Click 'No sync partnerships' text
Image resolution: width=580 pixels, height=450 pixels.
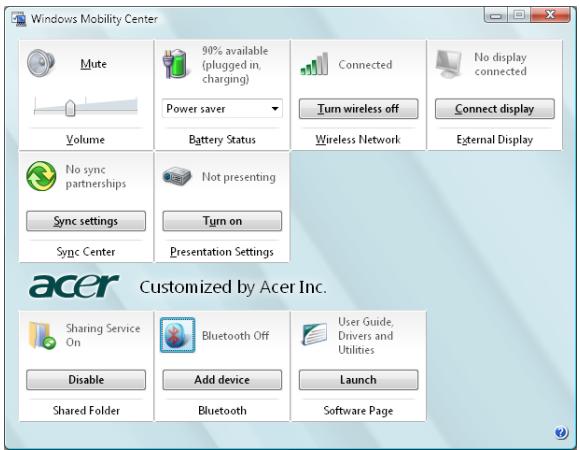tap(96, 176)
